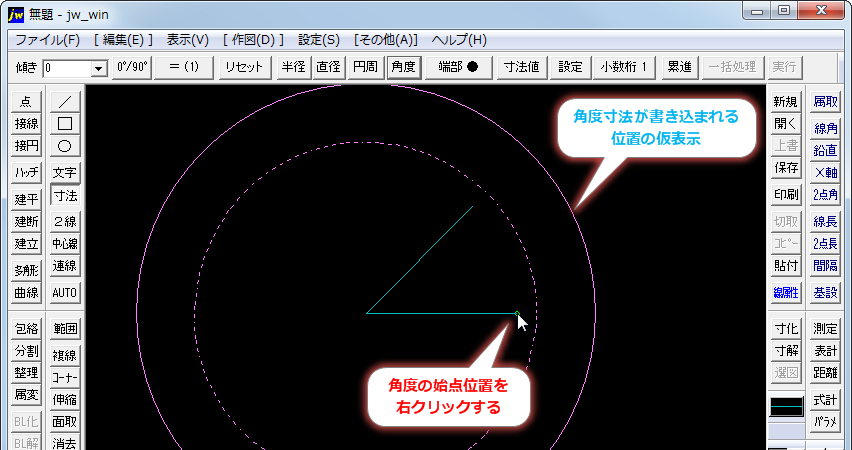This screenshot has width=852, height=450.
Task: Open the 設定(S) menu
Action: point(319,40)
